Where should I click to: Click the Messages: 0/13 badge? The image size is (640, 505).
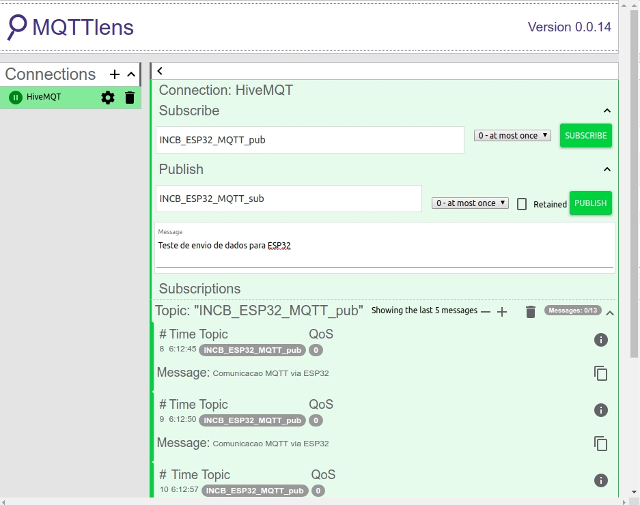pos(573,311)
